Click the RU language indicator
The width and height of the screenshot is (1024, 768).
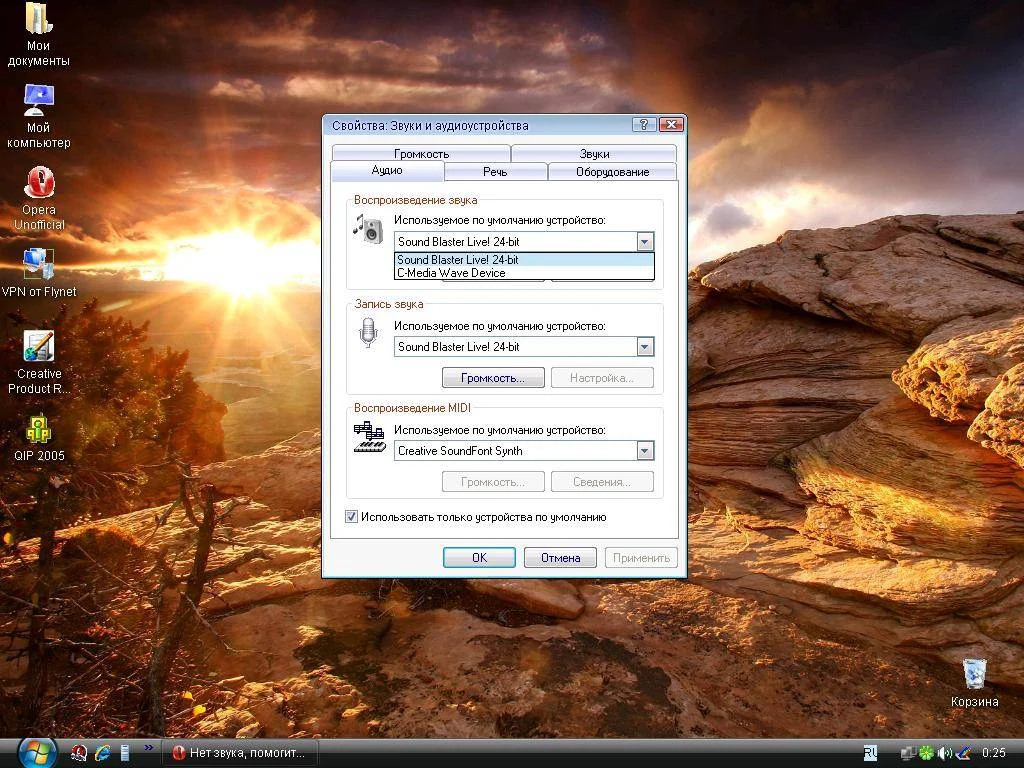pyautogui.click(x=871, y=753)
